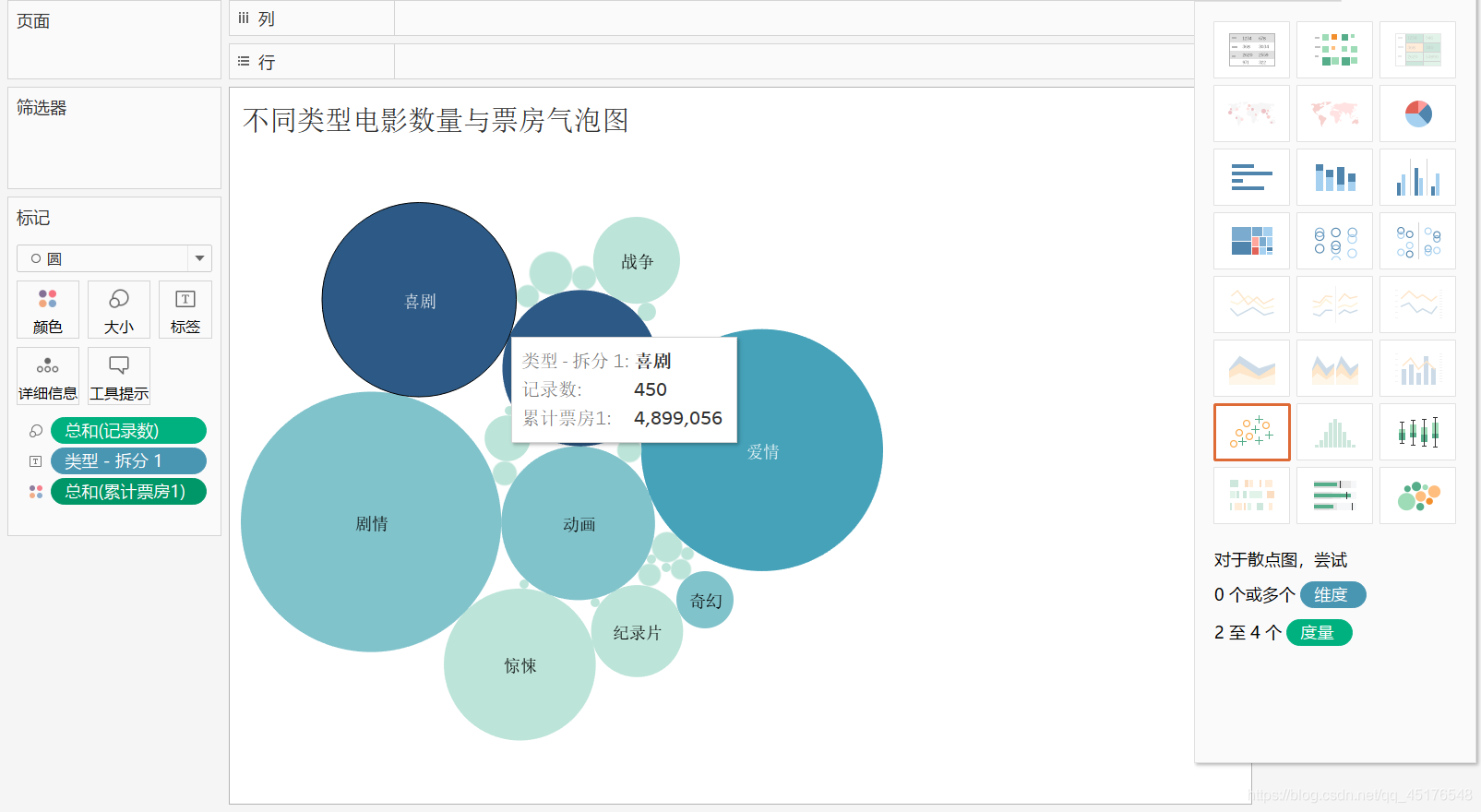Select the 总和(记录数) pill in marks

(x=128, y=431)
